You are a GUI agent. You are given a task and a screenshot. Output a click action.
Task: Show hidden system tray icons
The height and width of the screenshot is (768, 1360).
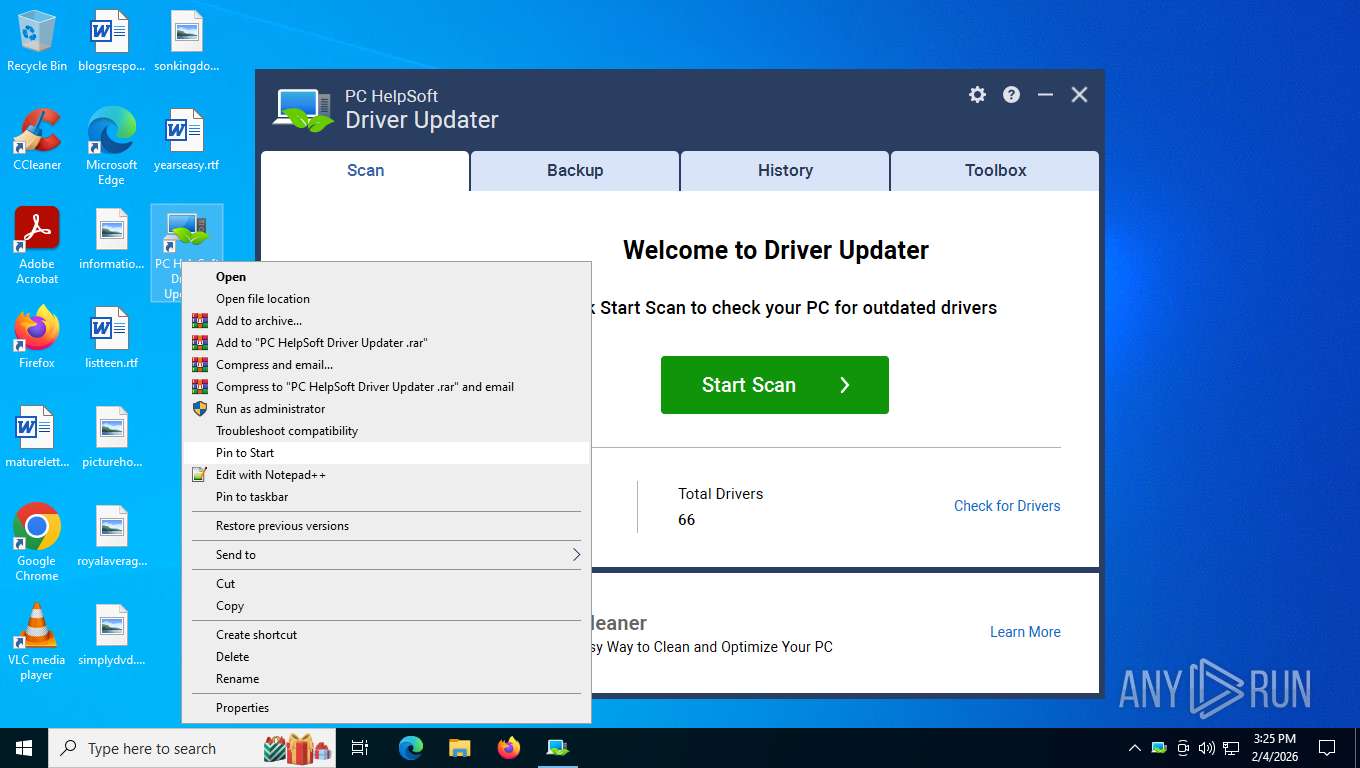[x=1134, y=748]
